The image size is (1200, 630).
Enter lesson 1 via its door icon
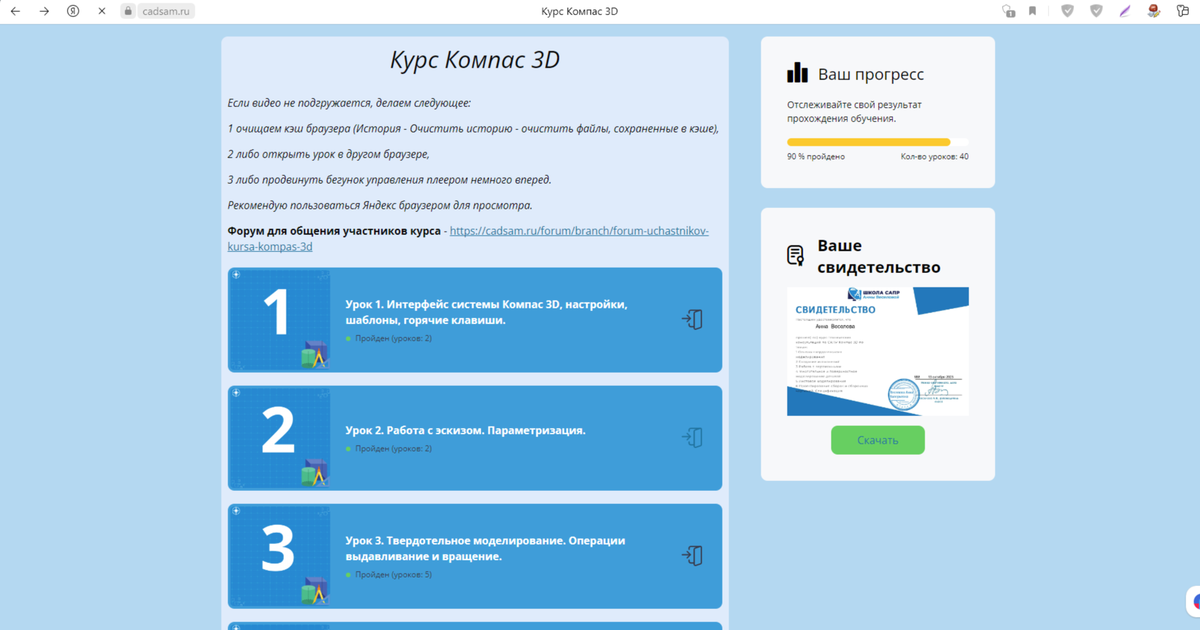(692, 319)
